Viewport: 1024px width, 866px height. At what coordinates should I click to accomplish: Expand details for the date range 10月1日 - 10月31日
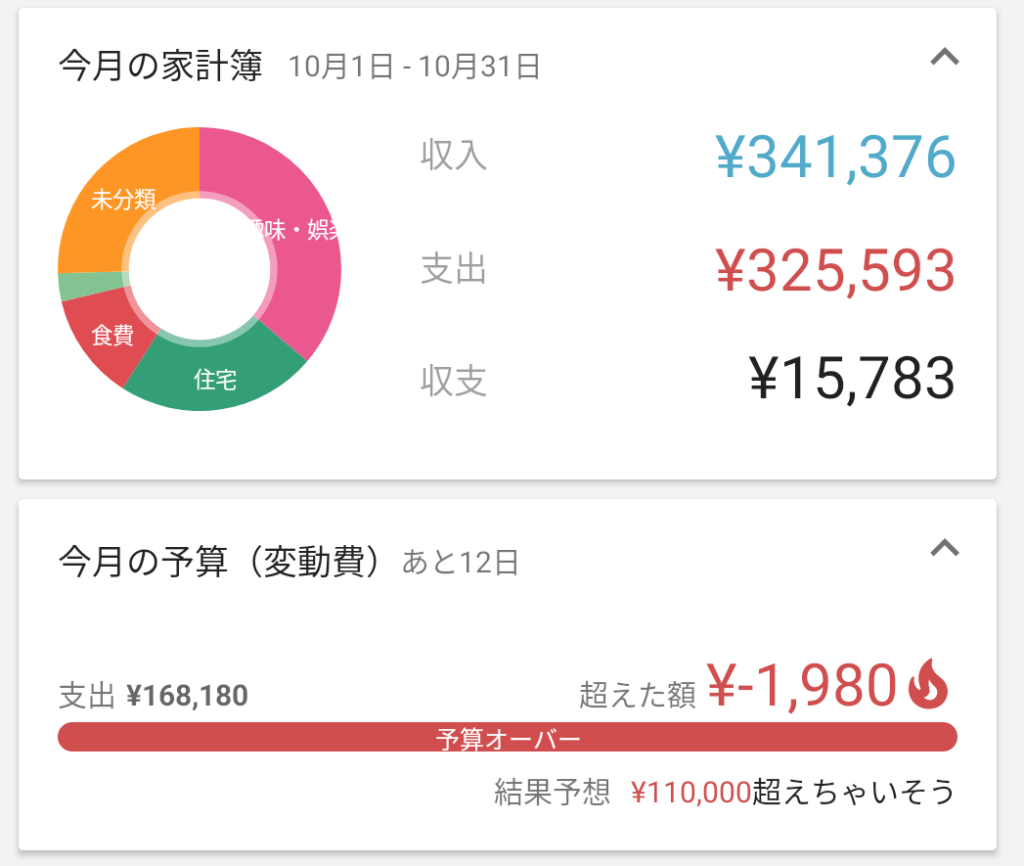tap(413, 66)
